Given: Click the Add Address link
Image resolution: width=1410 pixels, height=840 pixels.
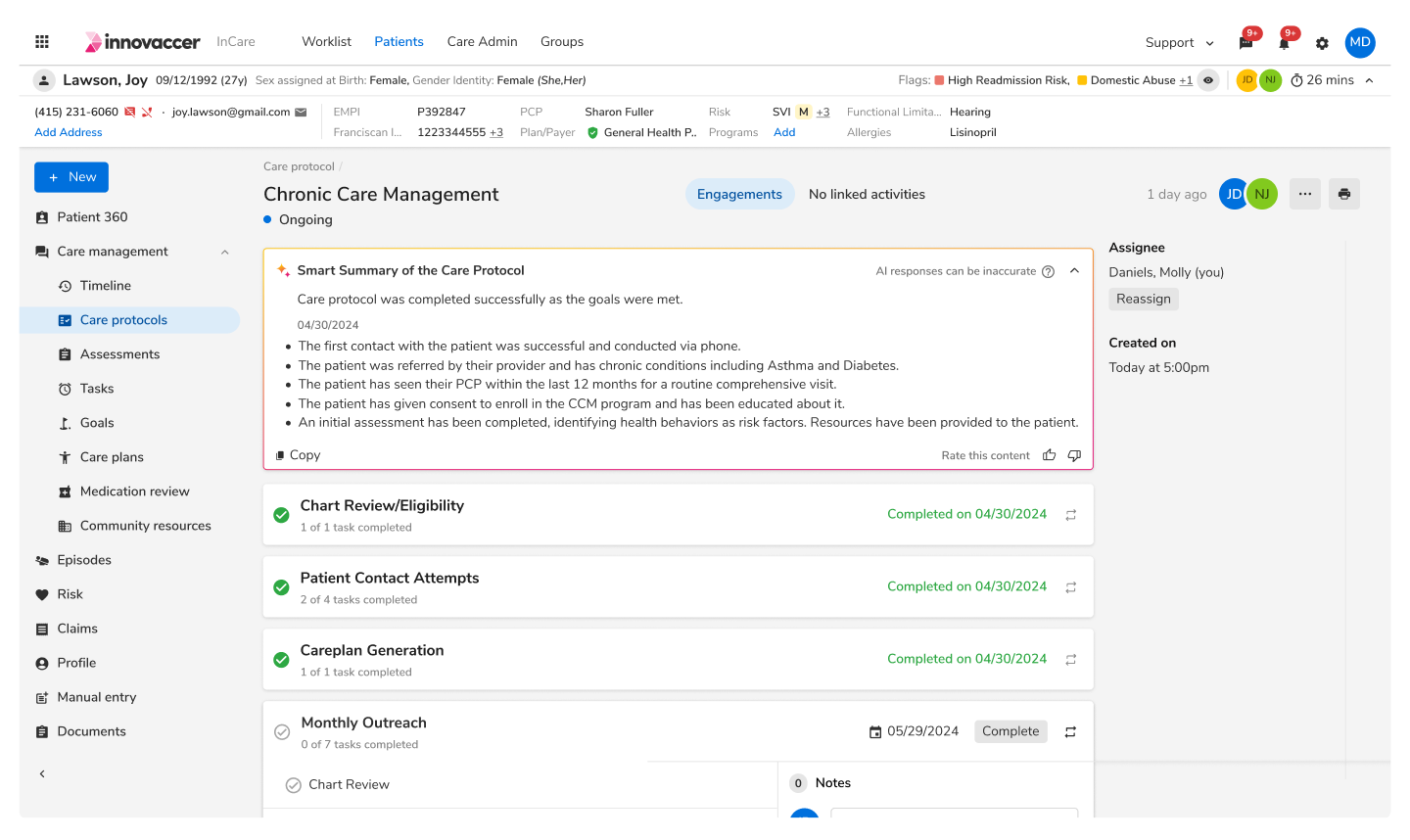Looking at the screenshot, I should click(x=69, y=133).
